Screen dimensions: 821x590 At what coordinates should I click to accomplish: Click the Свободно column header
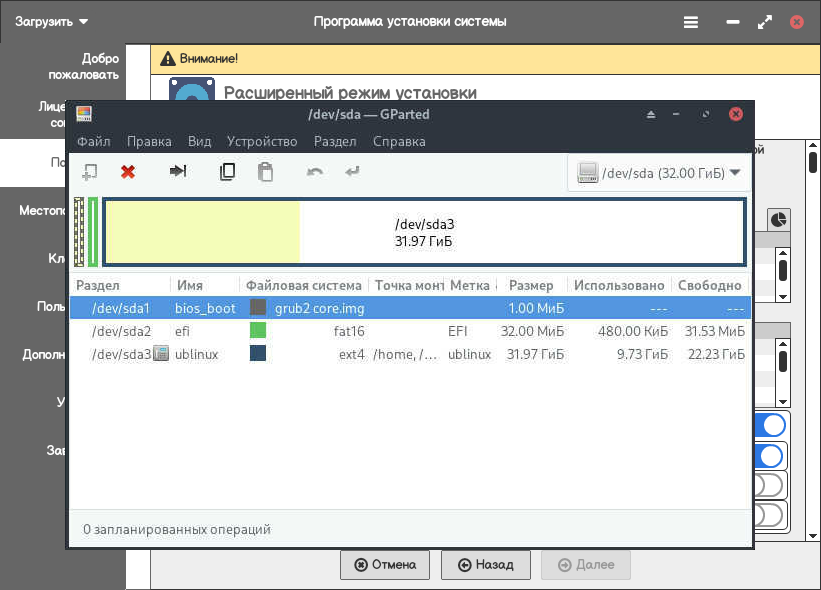click(x=710, y=285)
